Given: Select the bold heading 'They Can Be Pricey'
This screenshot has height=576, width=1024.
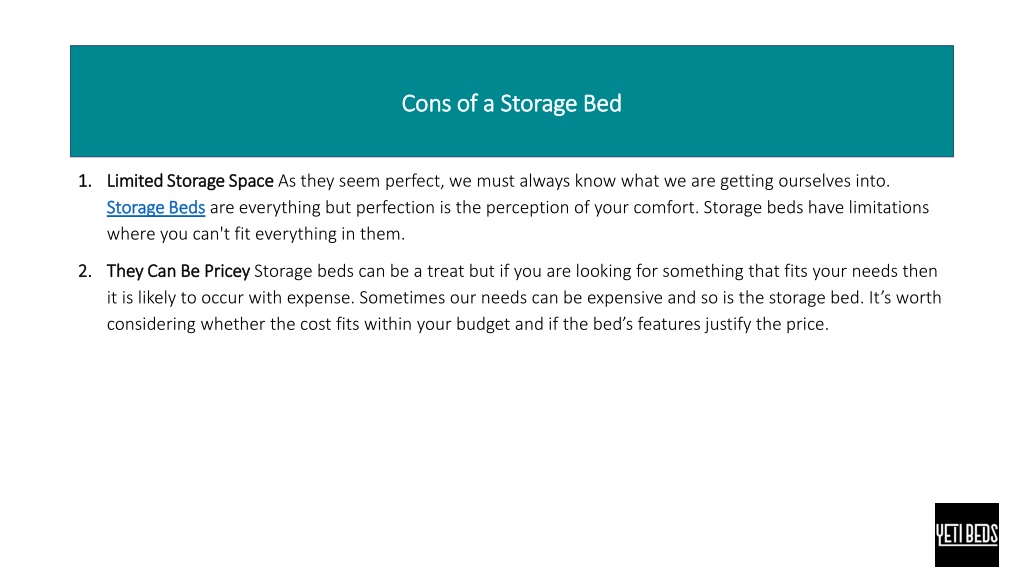Looking at the screenshot, I should [x=178, y=271].
